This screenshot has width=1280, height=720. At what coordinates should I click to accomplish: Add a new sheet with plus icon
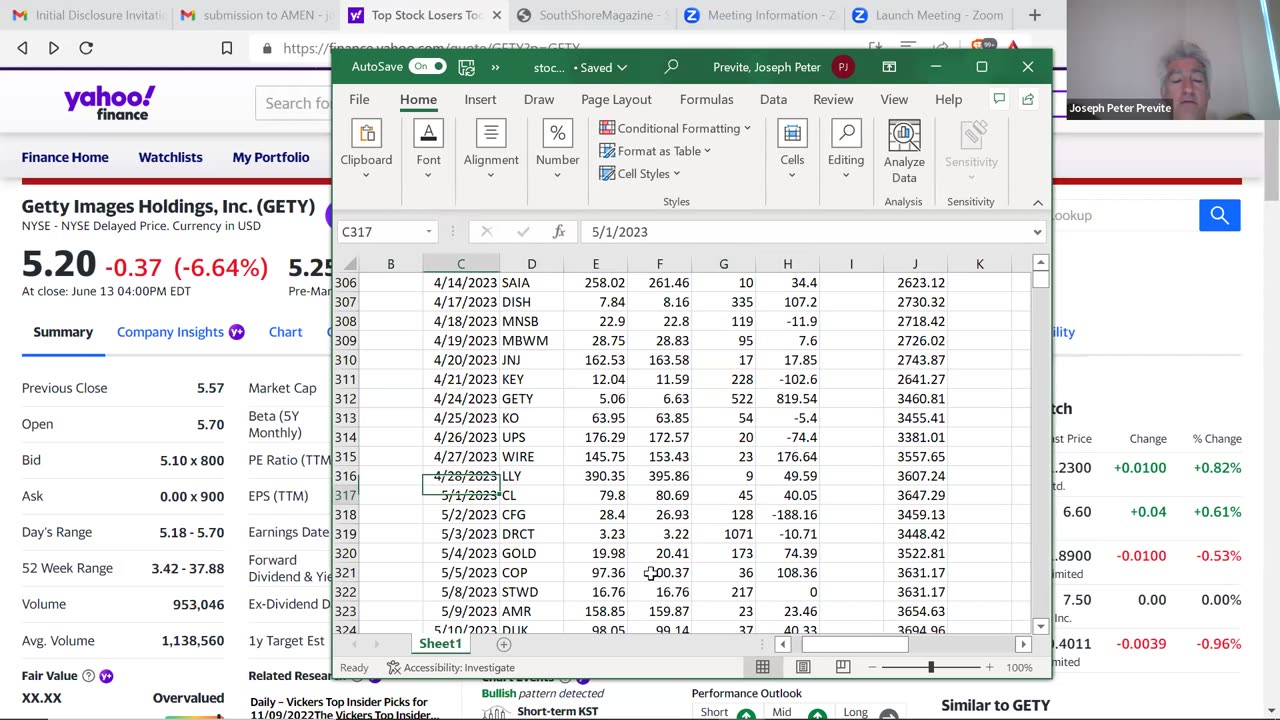pos(503,645)
